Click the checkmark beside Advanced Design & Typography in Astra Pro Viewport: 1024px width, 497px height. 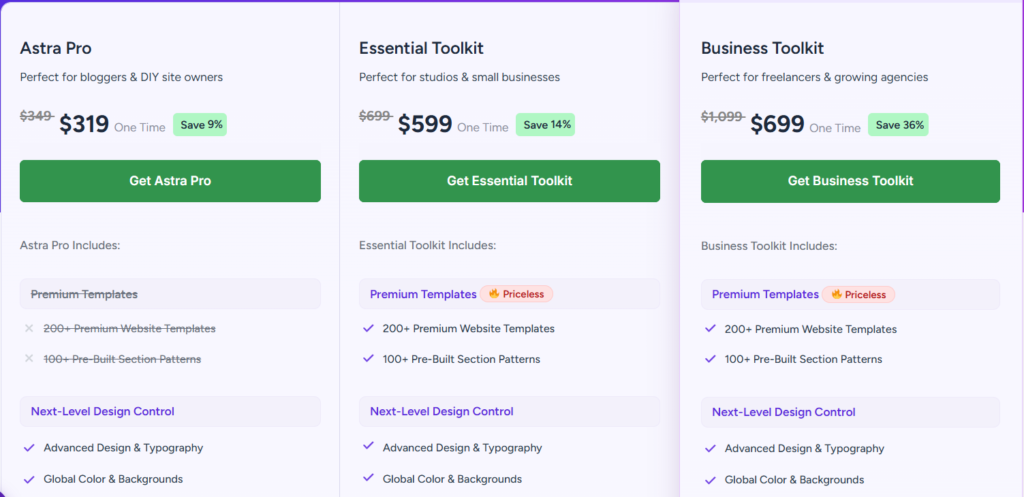pyautogui.click(x=29, y=448)
